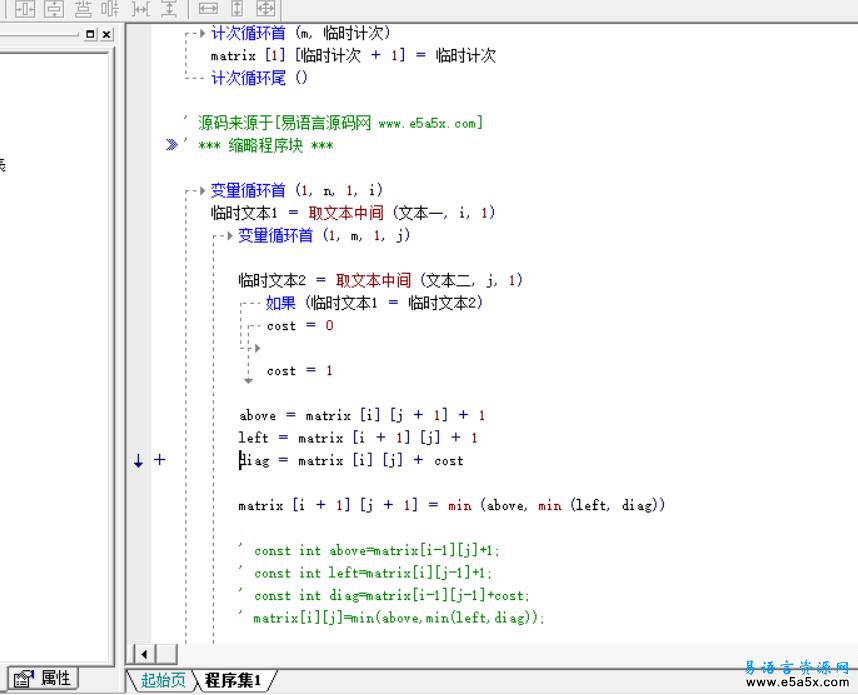Click the equal vertical gap icon
This screenshot has height=695, width=858.
169,8
